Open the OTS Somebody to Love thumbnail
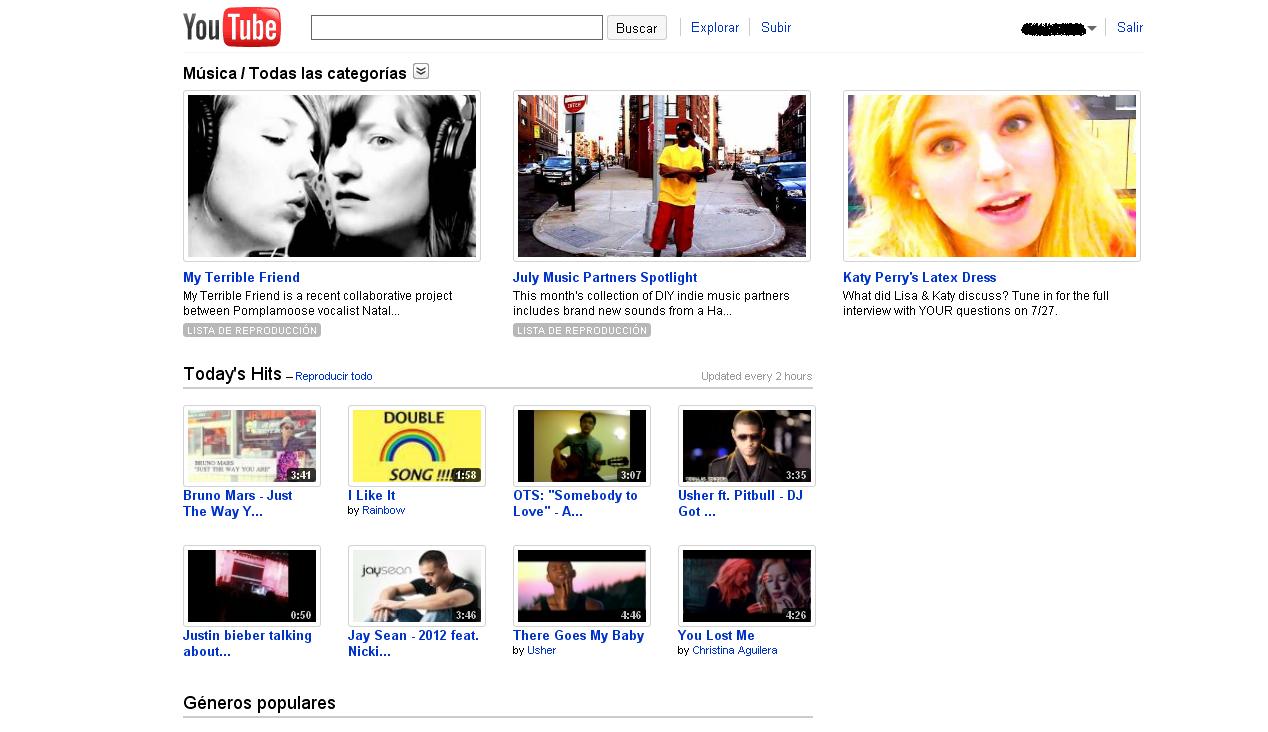The width and height of the screenshot is (1268, 732). (582, 446)
